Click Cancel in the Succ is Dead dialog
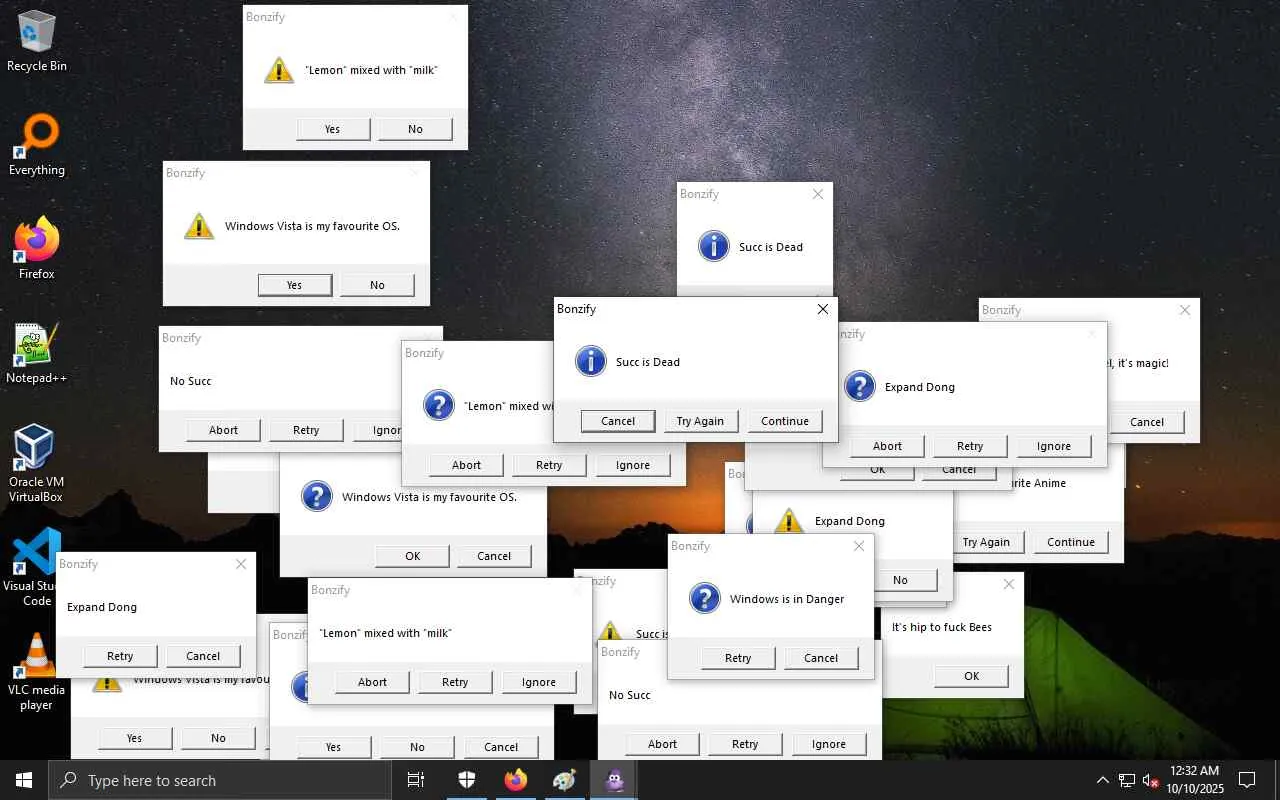The height and width of the screenshot is (800, 1280). [x=618, y=421]
